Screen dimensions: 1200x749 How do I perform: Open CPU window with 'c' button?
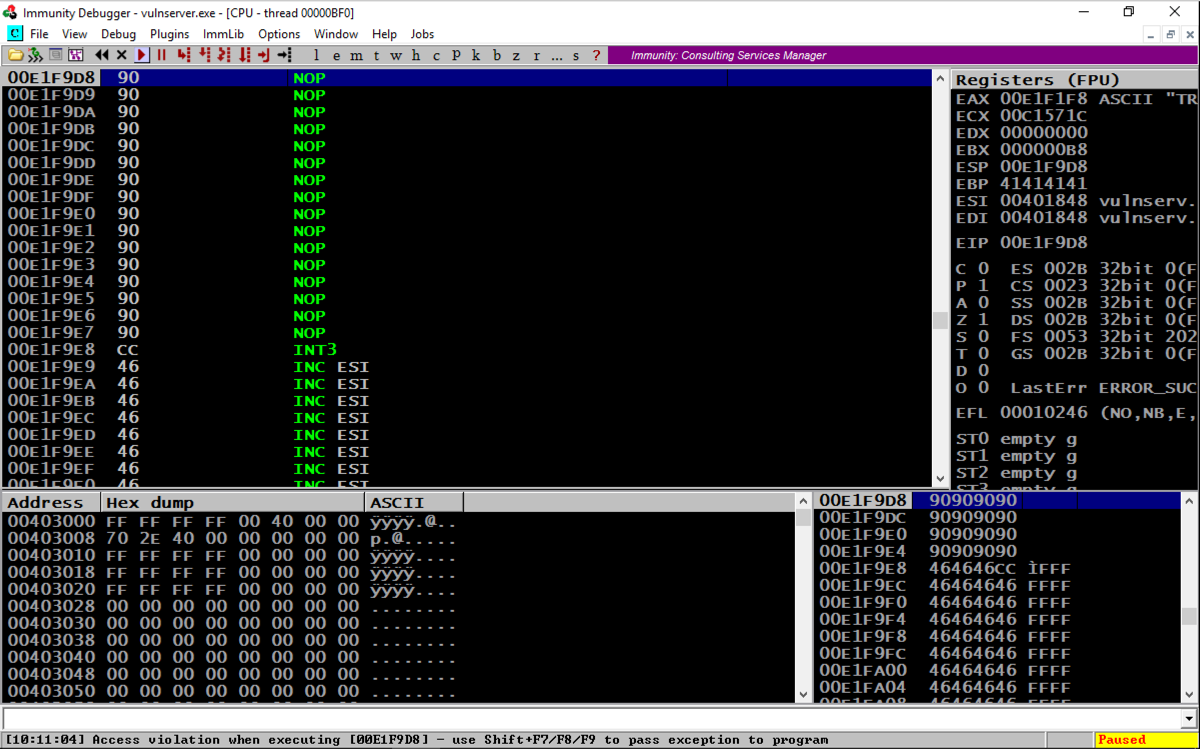pyautogui.click(x=436, y=55)
